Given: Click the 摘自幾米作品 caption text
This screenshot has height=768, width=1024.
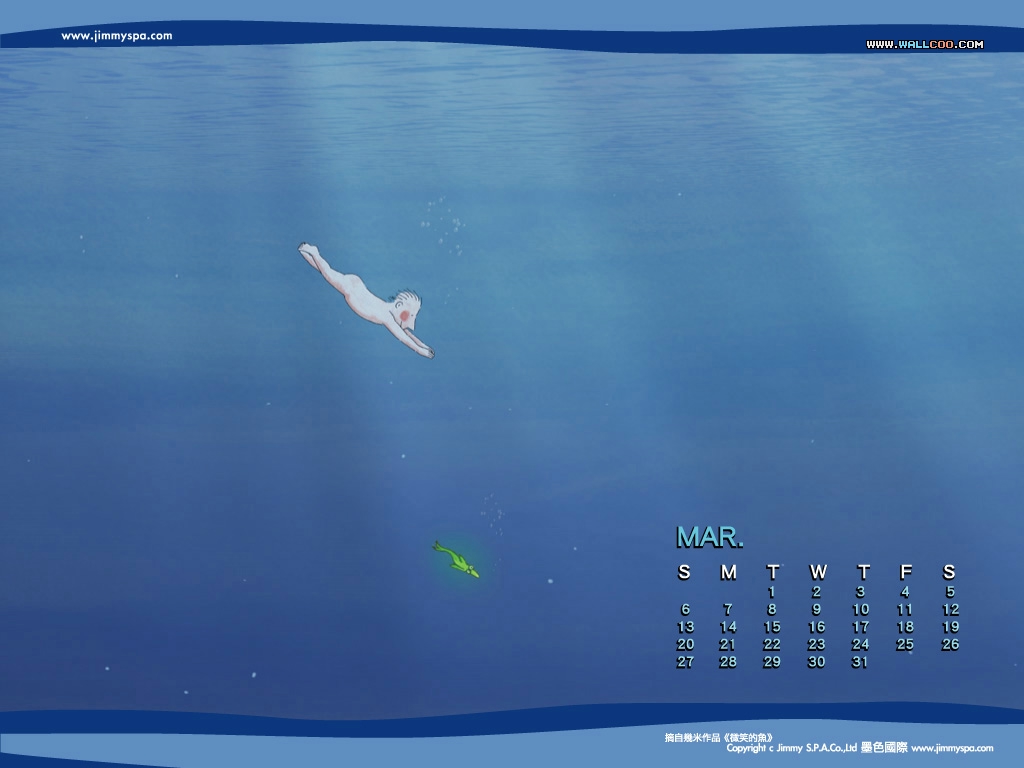Looking at the screenshot, I should (718, 737).
